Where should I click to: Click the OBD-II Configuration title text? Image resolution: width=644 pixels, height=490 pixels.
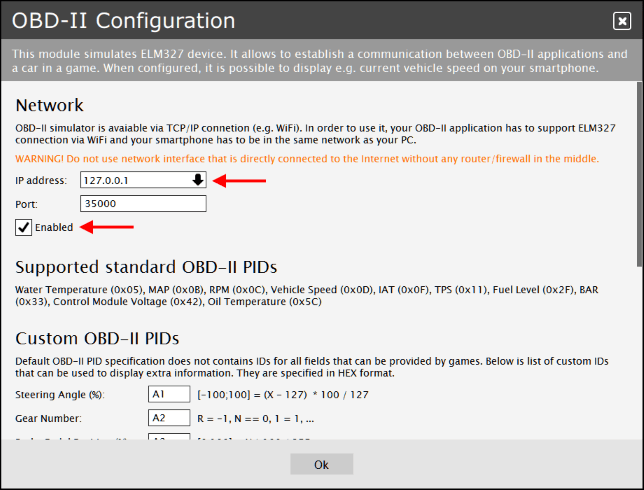tap(124, 21)
